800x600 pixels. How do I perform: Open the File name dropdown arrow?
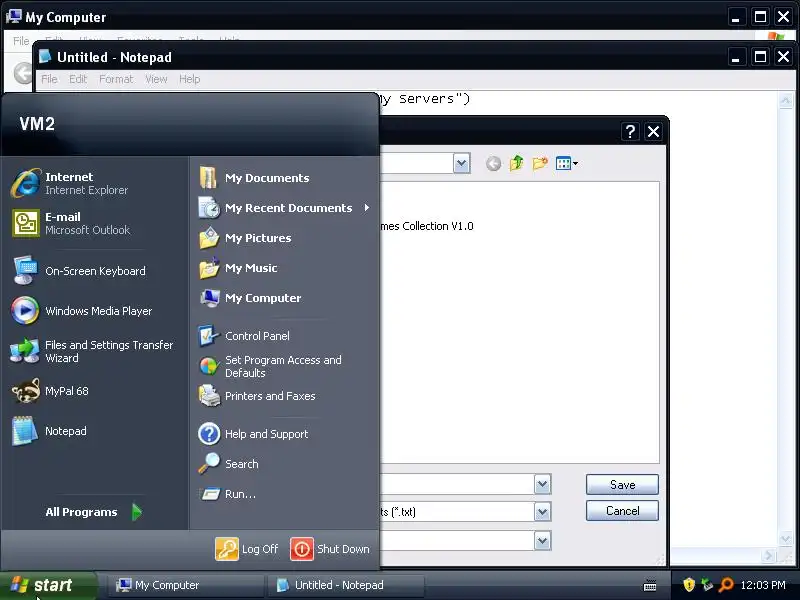point(542,484)
